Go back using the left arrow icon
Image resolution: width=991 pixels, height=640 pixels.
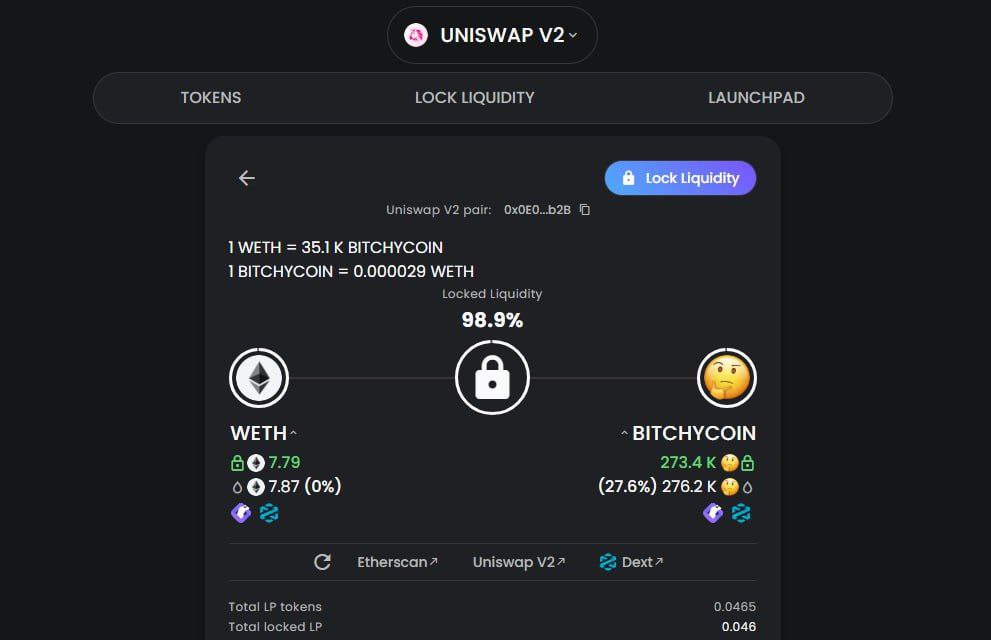(246, 178)
